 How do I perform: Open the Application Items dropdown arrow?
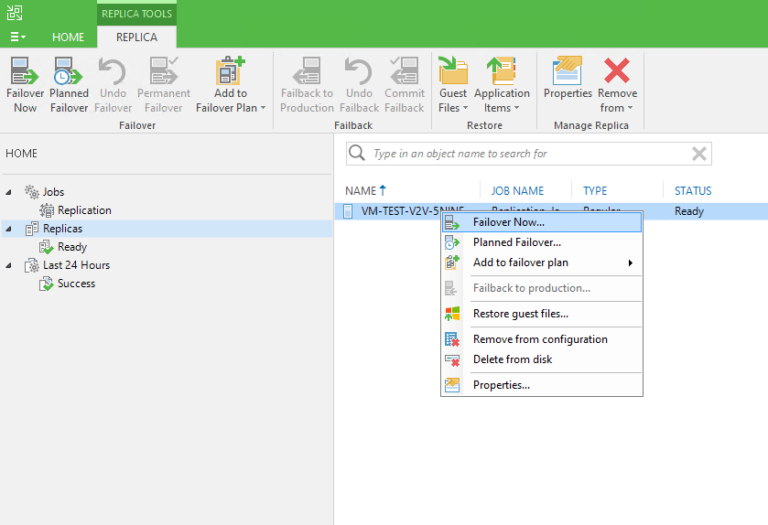(x=516, y=108)
